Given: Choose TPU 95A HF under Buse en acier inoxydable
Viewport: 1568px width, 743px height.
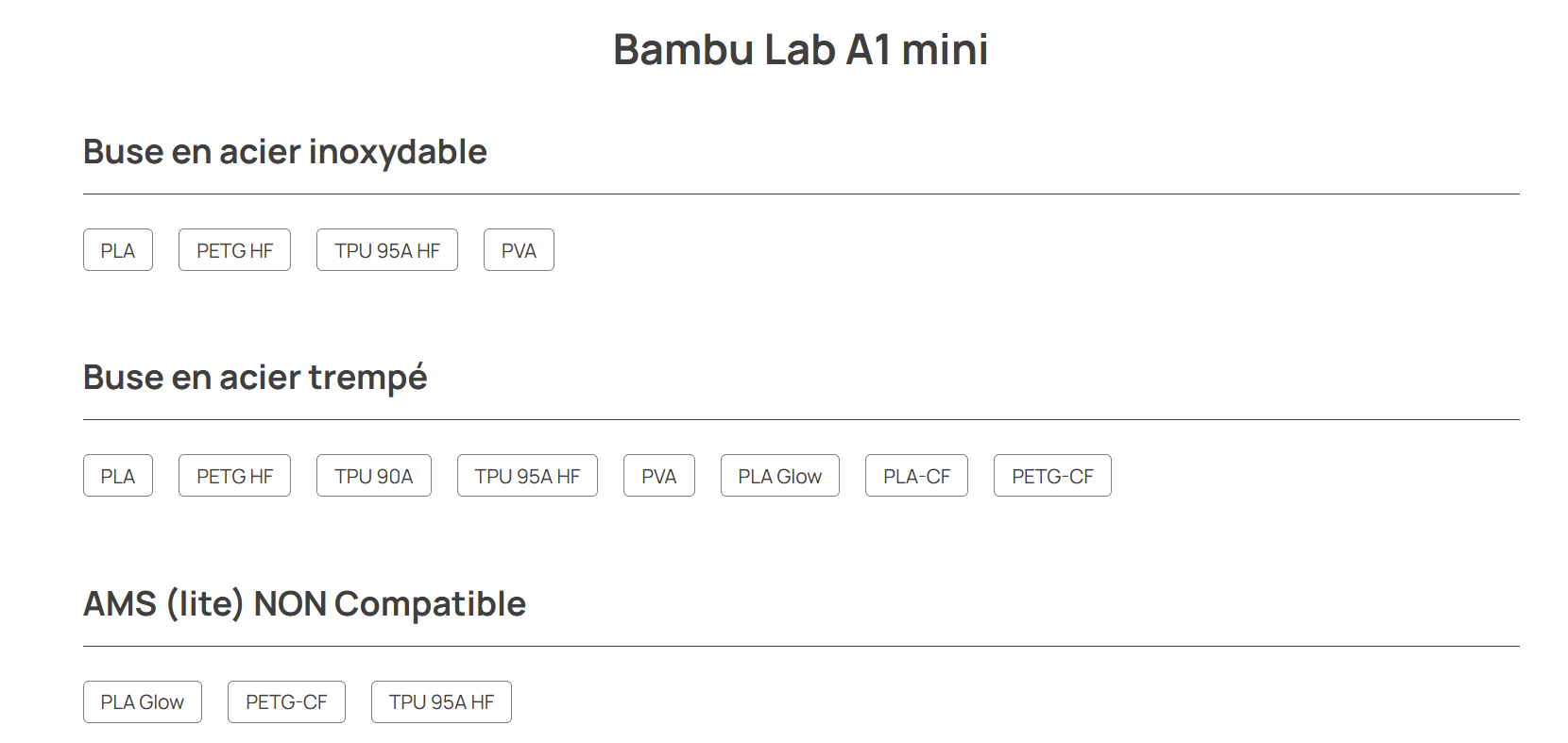Looking at the screenshot, I should click(387, 250).
